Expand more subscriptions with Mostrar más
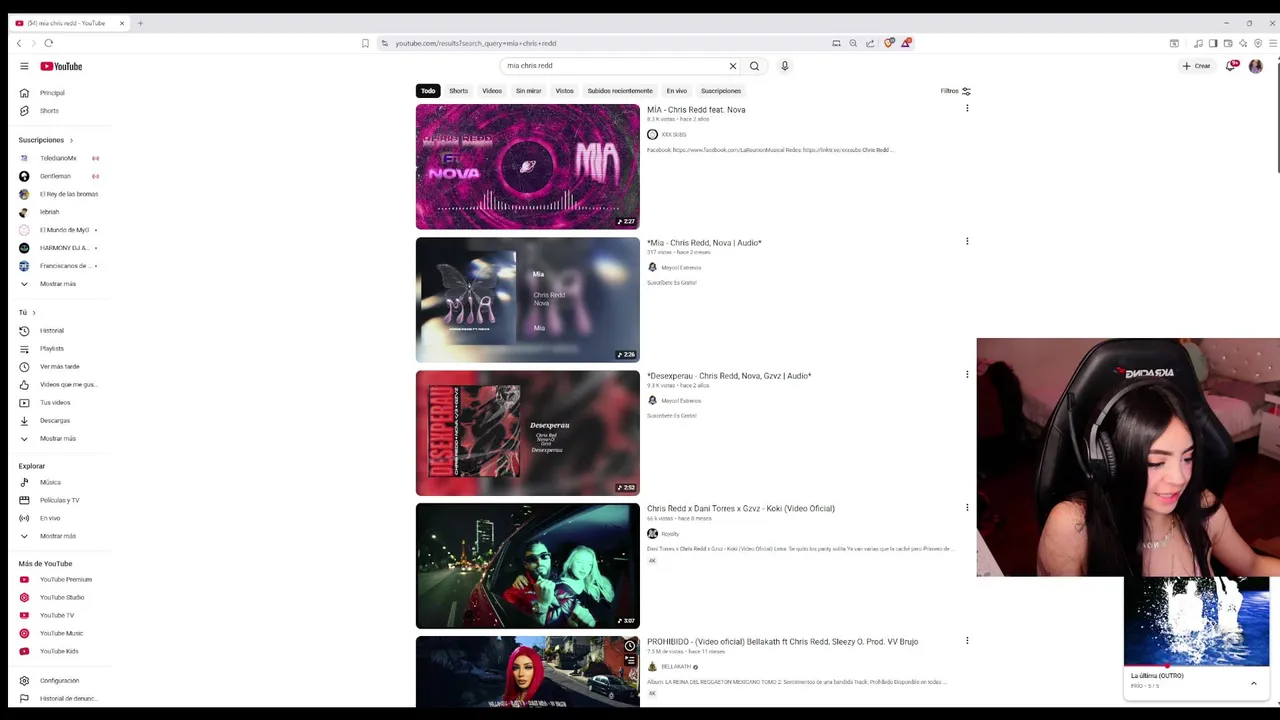1280x720 pixels. 60,284
